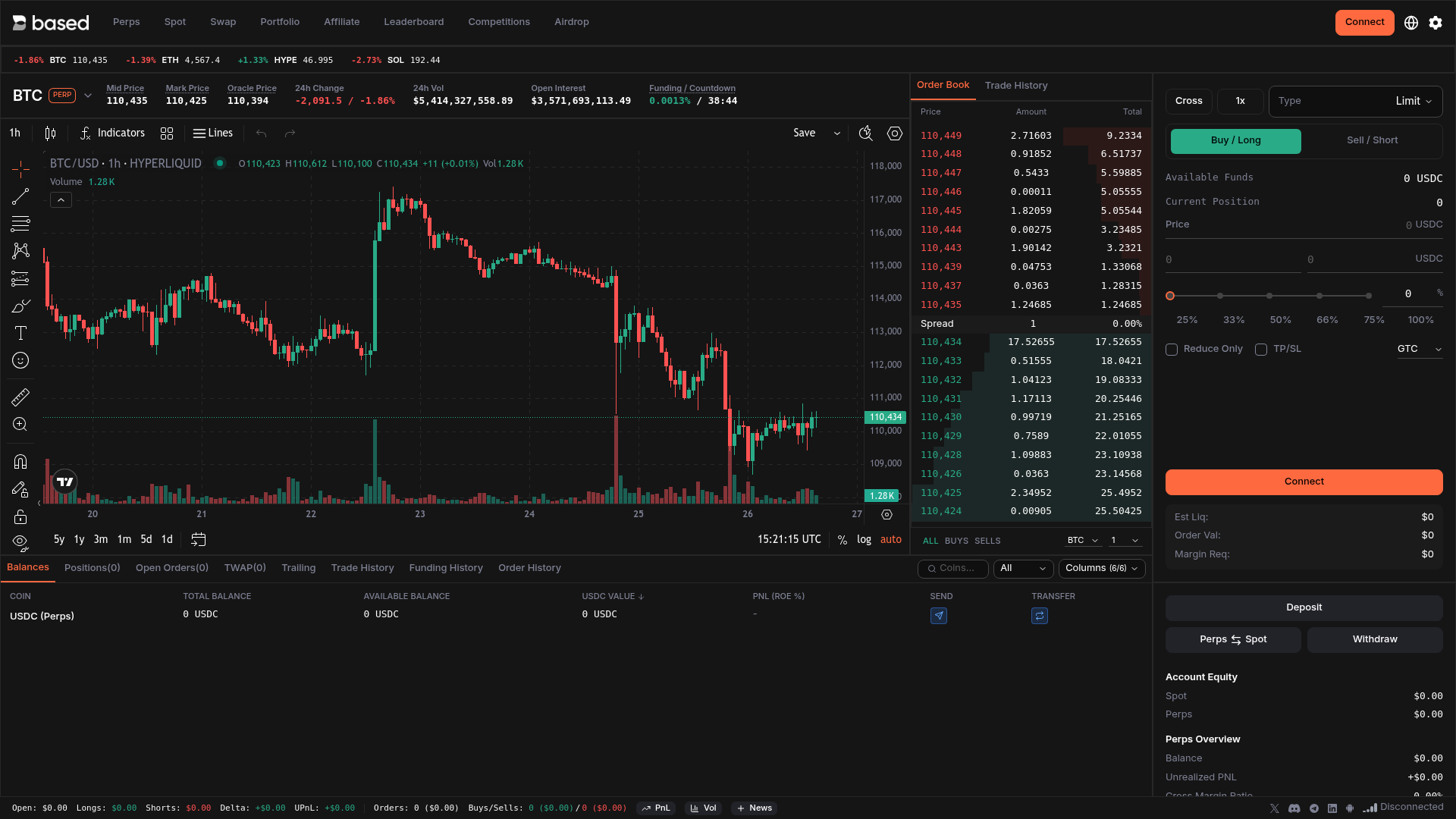This screenshot has height=819, width=1456.
Task: Enable the Reduce Only checkbox
Action: [1172, 350]
